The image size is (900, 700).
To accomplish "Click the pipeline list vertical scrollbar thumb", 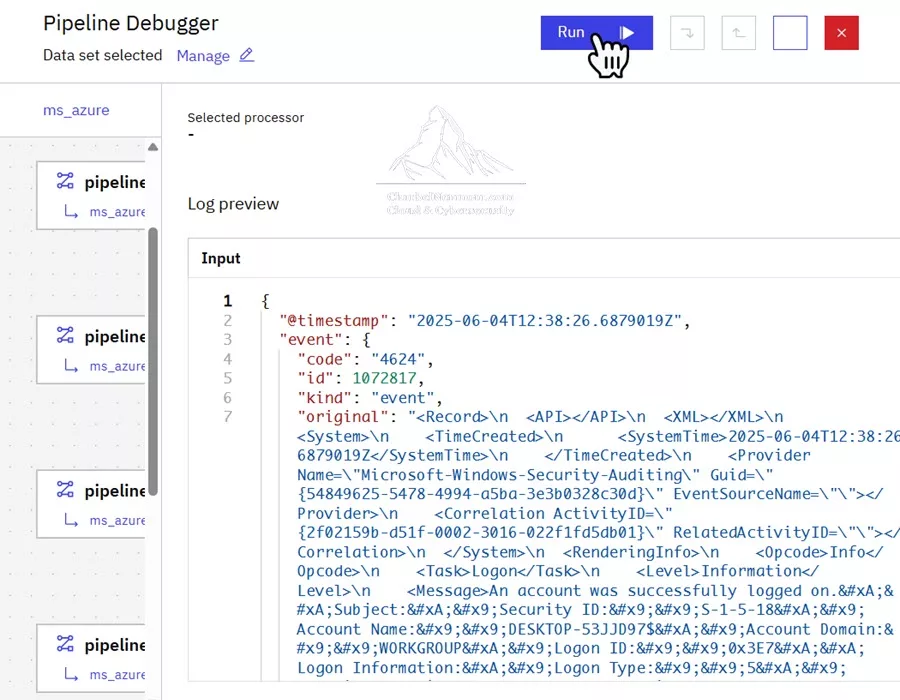I will (x=153, y=361).
